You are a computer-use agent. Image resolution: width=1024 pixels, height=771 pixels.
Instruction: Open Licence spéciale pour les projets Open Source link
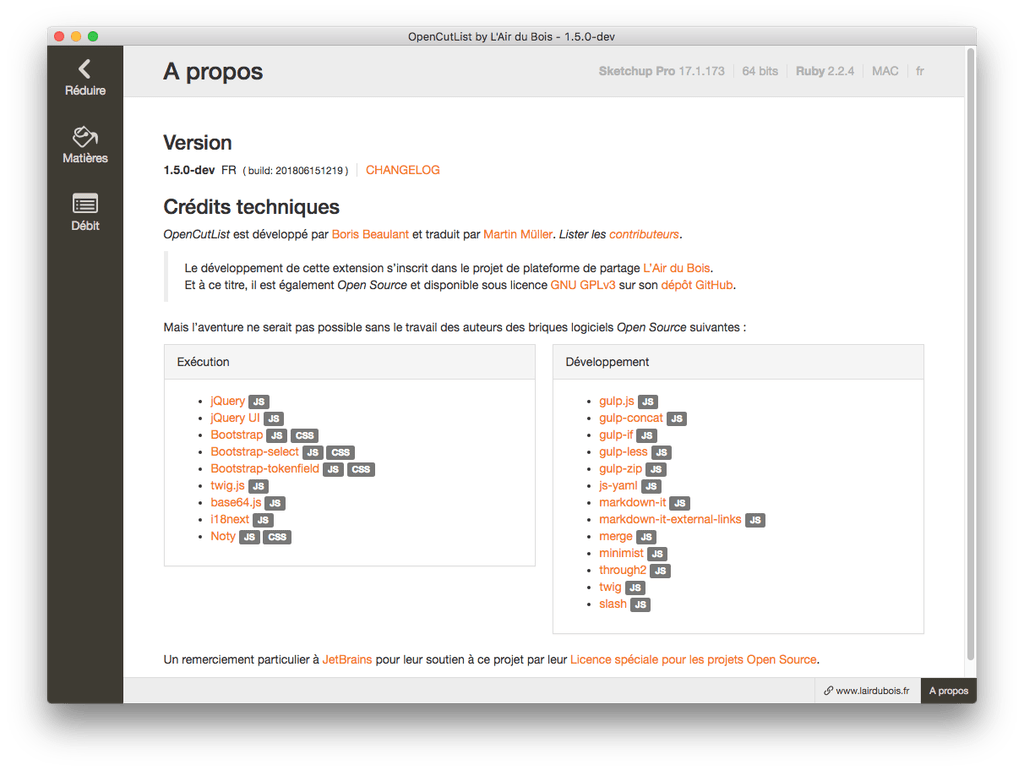coord(693,659)
